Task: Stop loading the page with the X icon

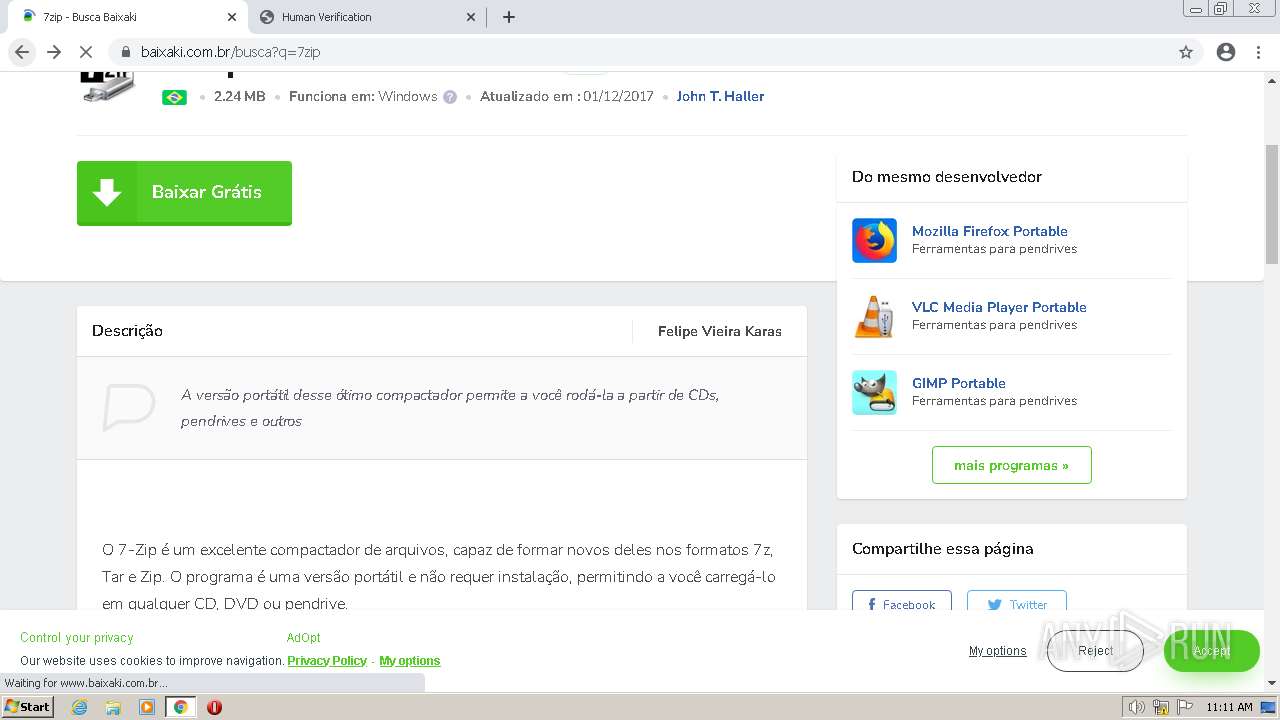Action: pos(86,52)
